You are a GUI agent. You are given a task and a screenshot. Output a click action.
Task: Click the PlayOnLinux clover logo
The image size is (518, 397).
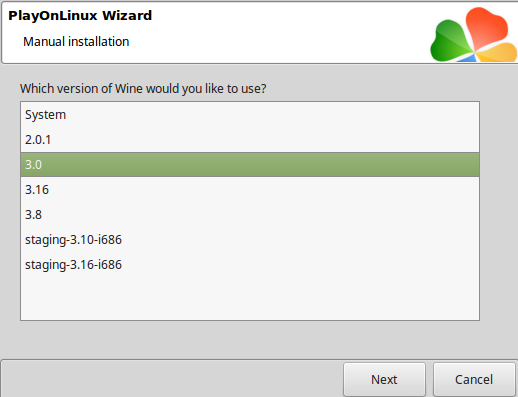[x=474, y=35]
